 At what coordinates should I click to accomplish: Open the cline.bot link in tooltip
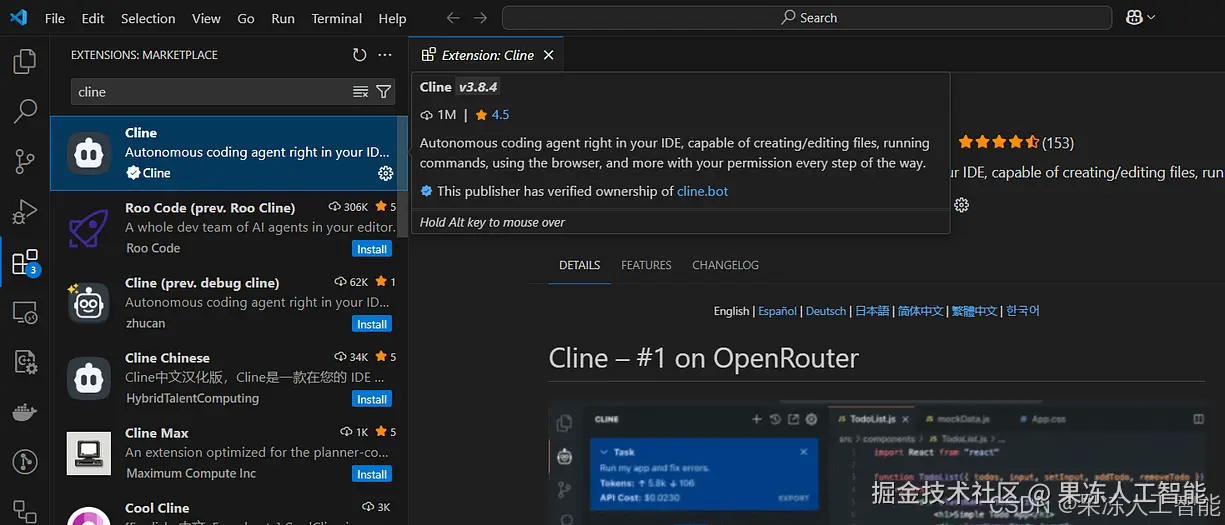(x=703, y=191)
